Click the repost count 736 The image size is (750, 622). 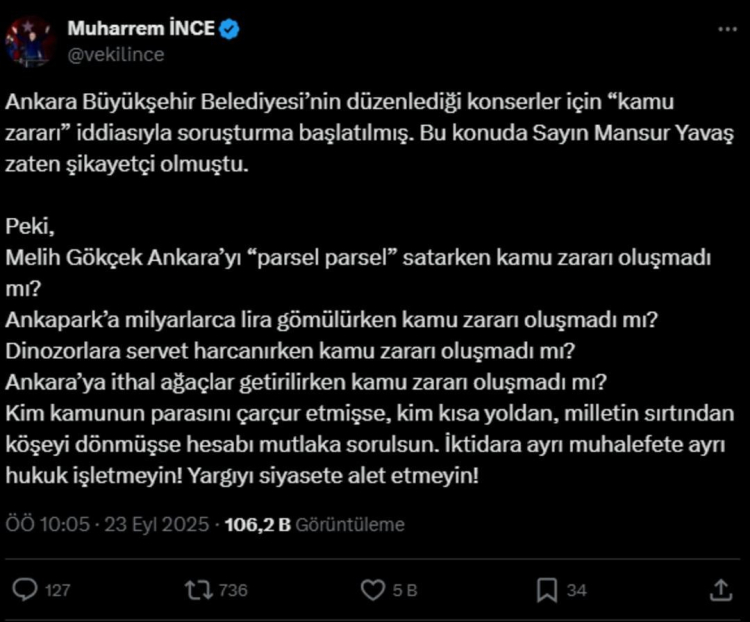tap(232, 591)
